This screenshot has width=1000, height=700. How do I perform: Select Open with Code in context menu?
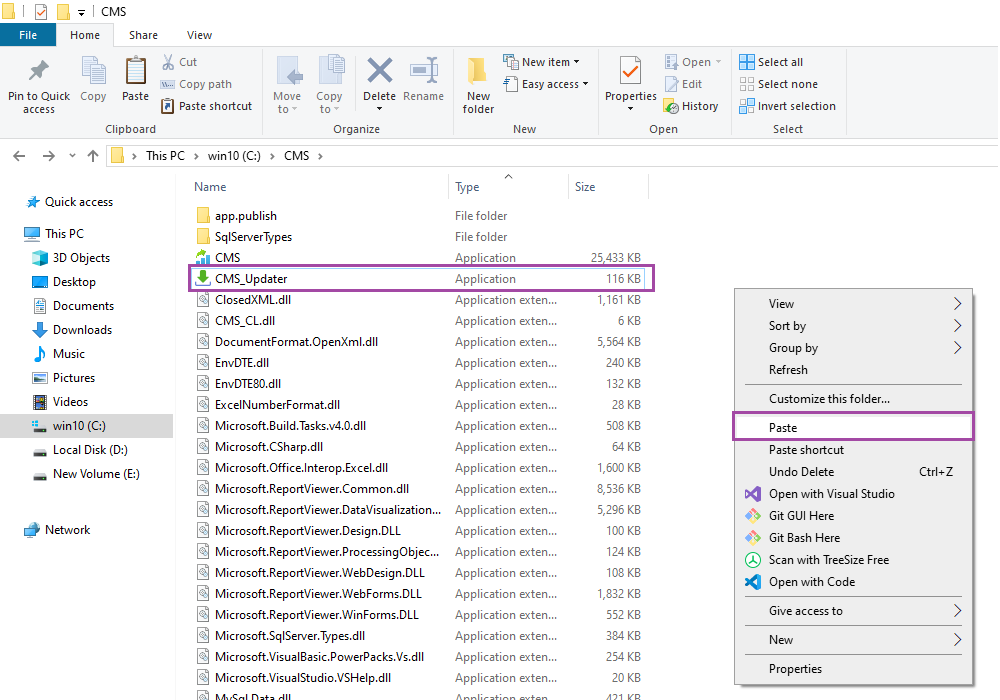(811, 582)
